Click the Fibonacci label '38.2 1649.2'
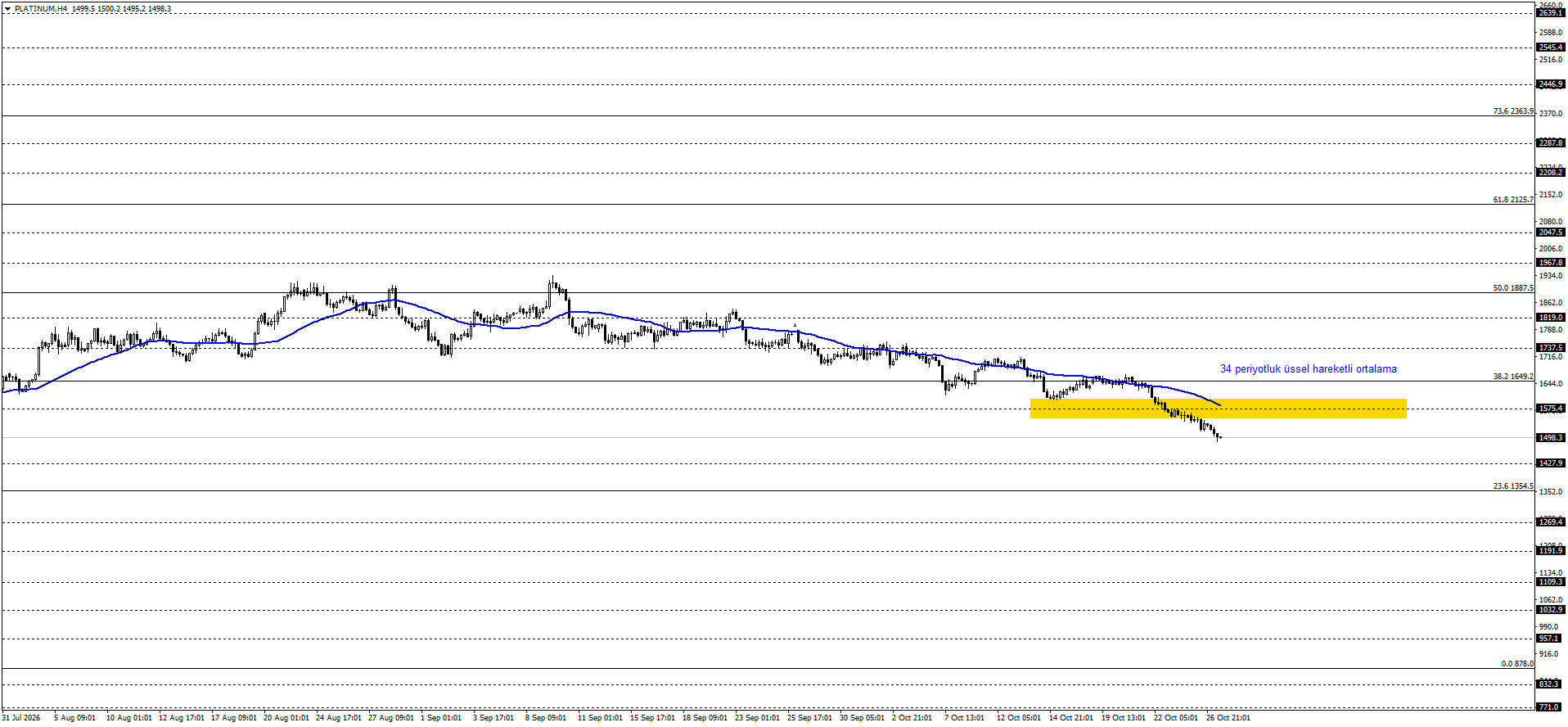Screen dimensions: 1568x727 point(1513,377)
